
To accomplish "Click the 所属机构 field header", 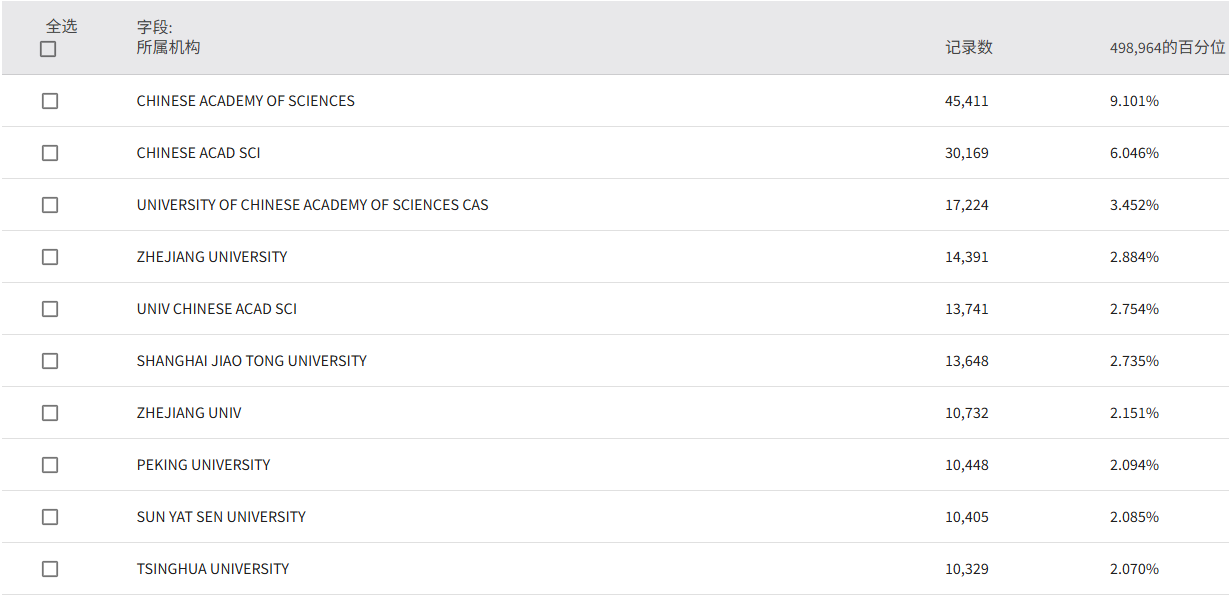I will (168, 47).
